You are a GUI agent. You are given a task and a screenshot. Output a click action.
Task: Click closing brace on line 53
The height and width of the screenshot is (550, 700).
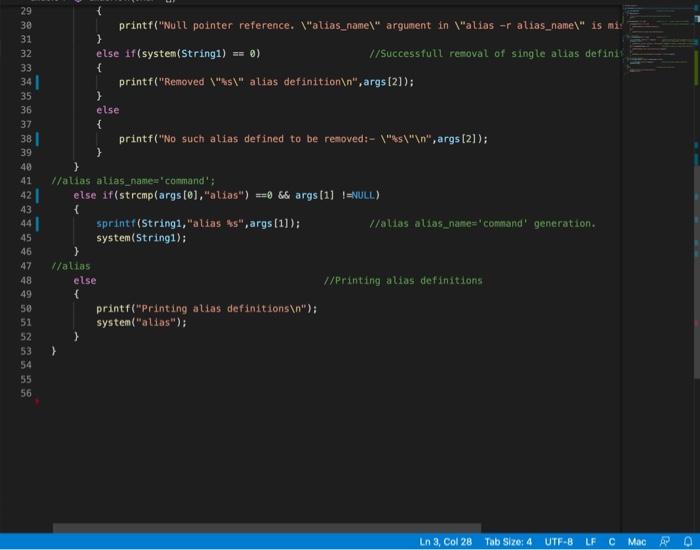(54, 351)
